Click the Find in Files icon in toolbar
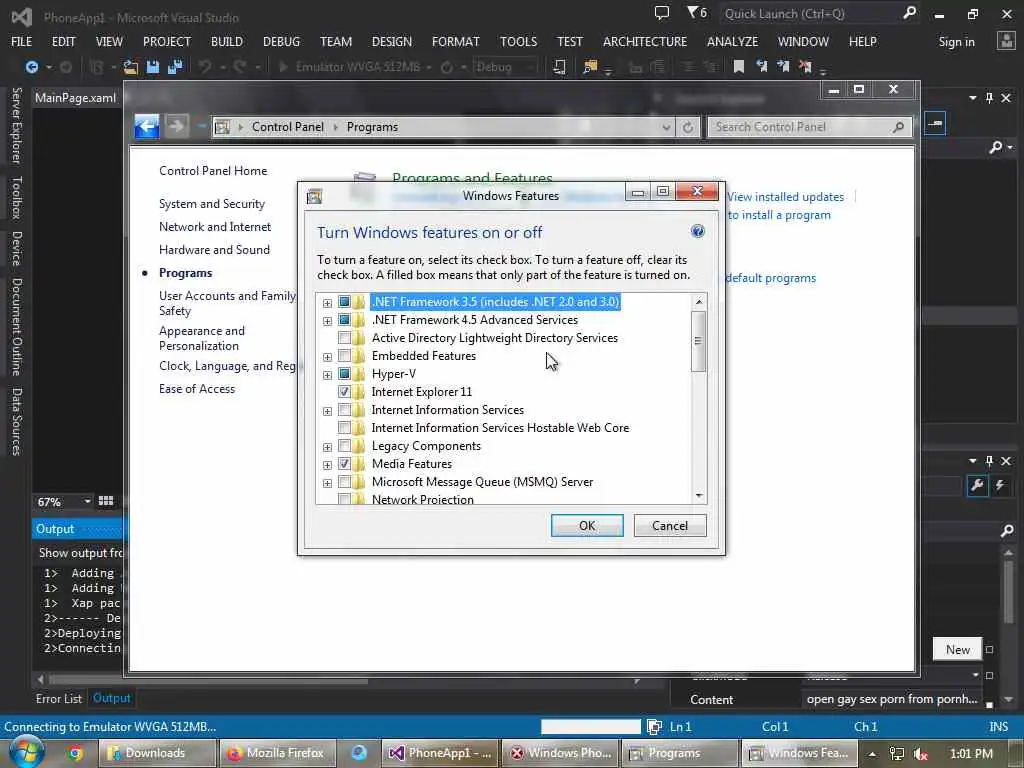The height and width of the screenshot is (768, 1024). [590, 67]
